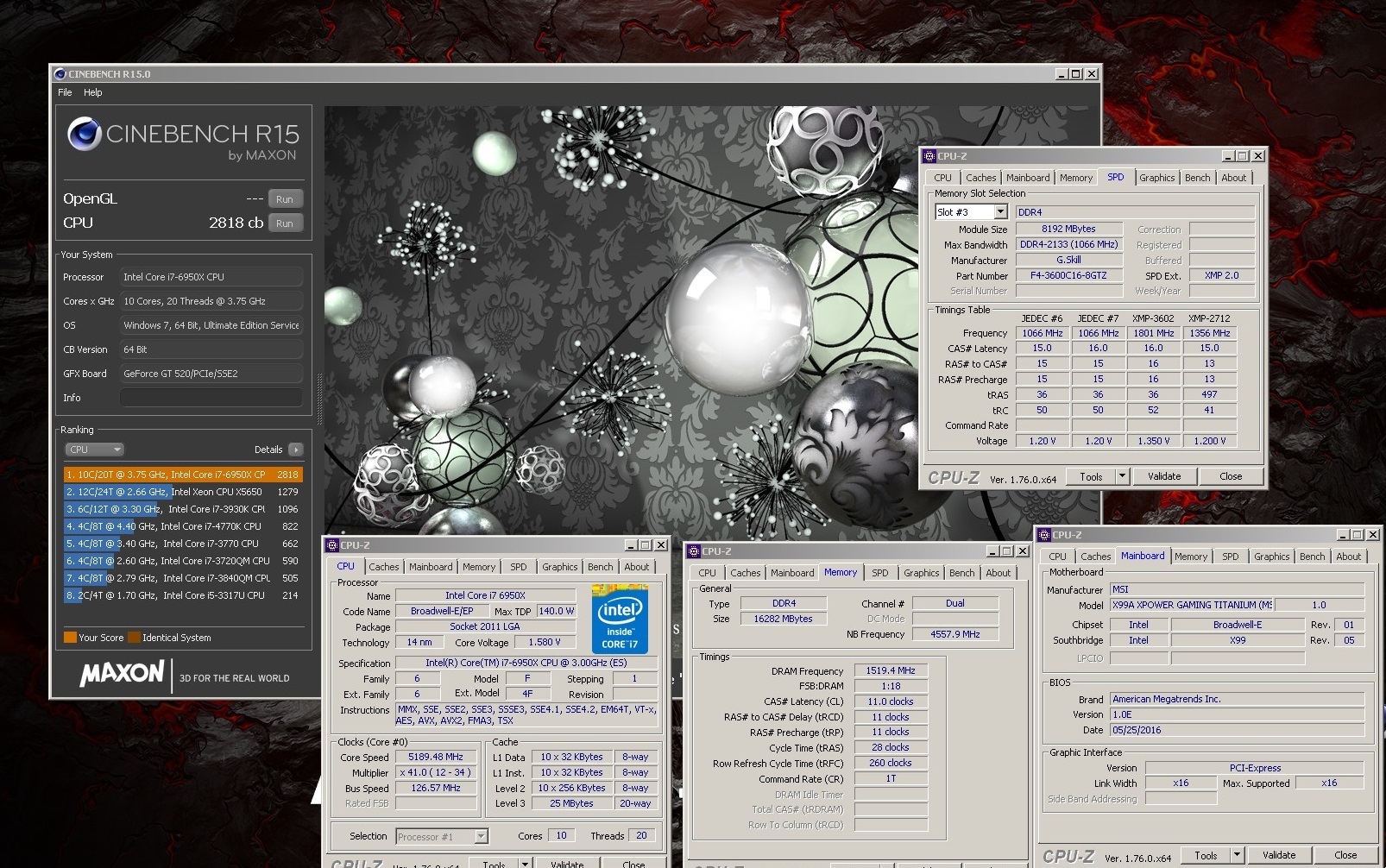Click Validate in the Mainboard window
This screenshot has width=1386, height=868.
tap(1279, 855)
